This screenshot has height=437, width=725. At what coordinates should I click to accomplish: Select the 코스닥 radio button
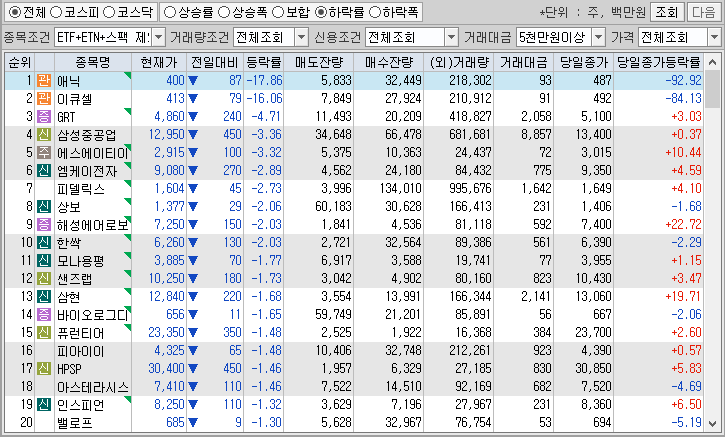[109, 12]
